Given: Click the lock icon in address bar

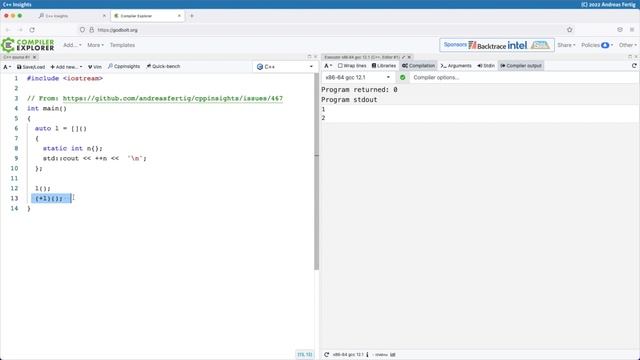Looking at the screenshot, I should (91, 30).
